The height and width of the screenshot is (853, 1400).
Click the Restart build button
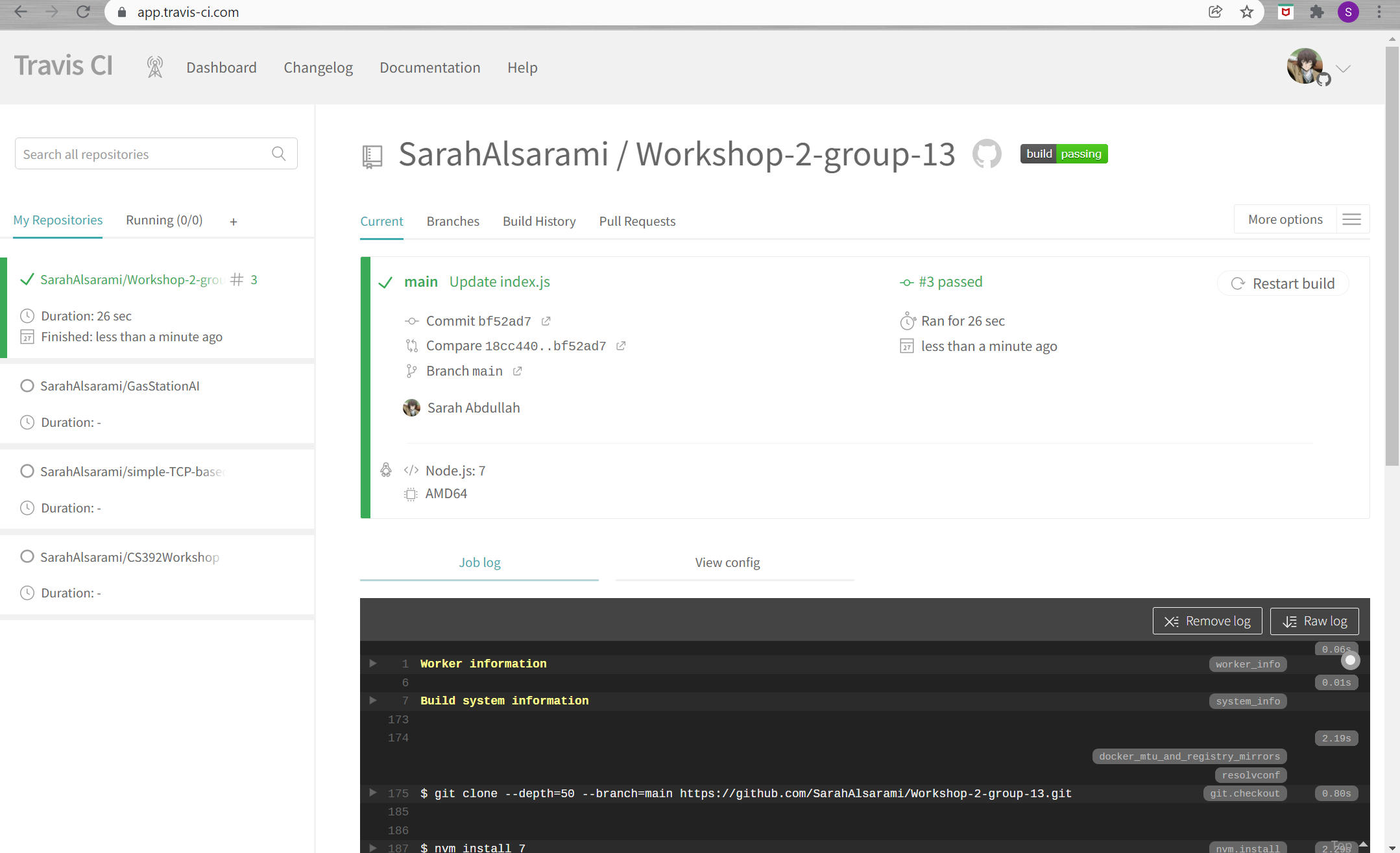point(1283,283)
